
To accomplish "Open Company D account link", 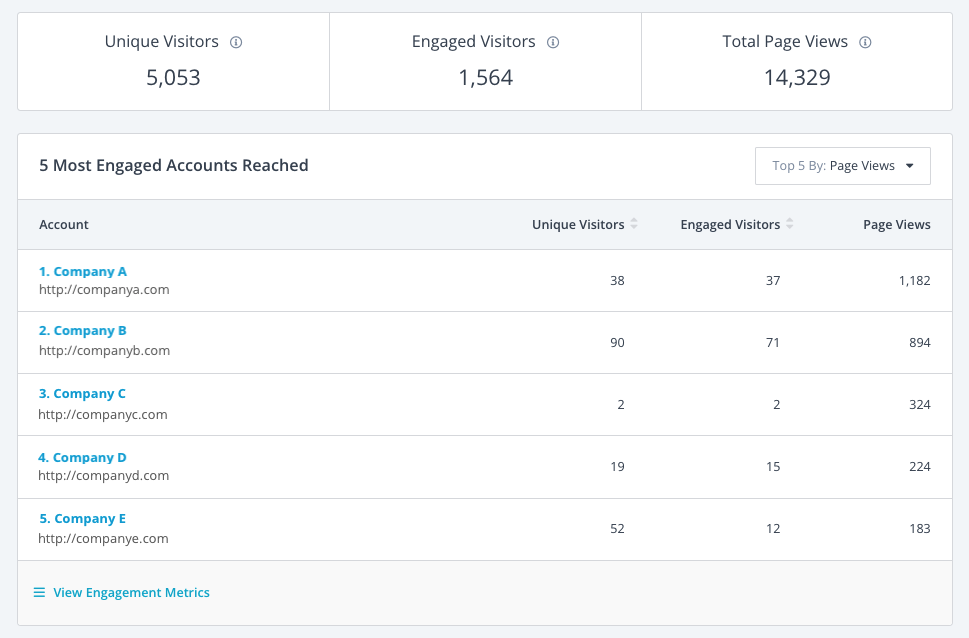I will 82,457.
